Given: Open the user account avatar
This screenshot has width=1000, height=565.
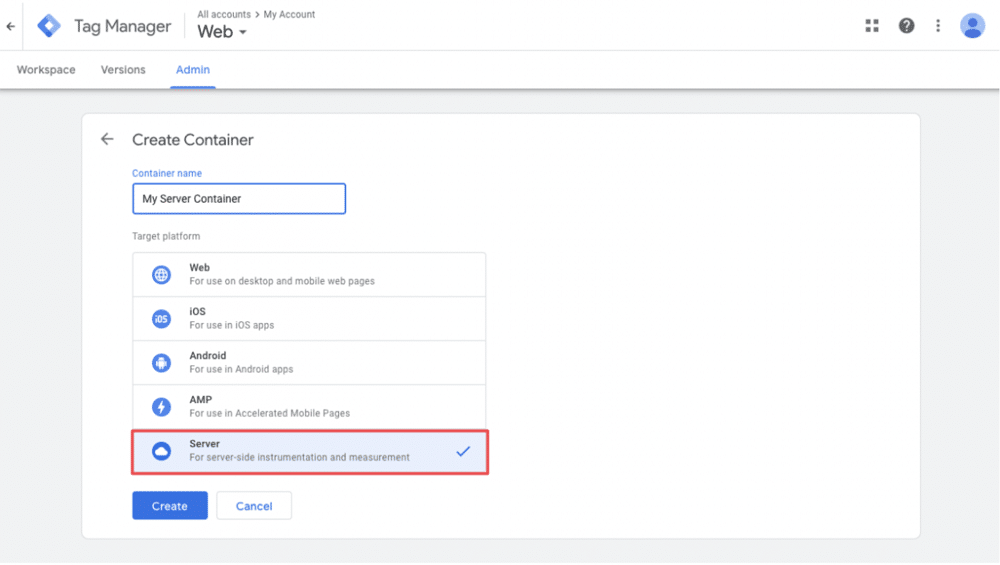Looking at the screenshot, I should [972, 26].
